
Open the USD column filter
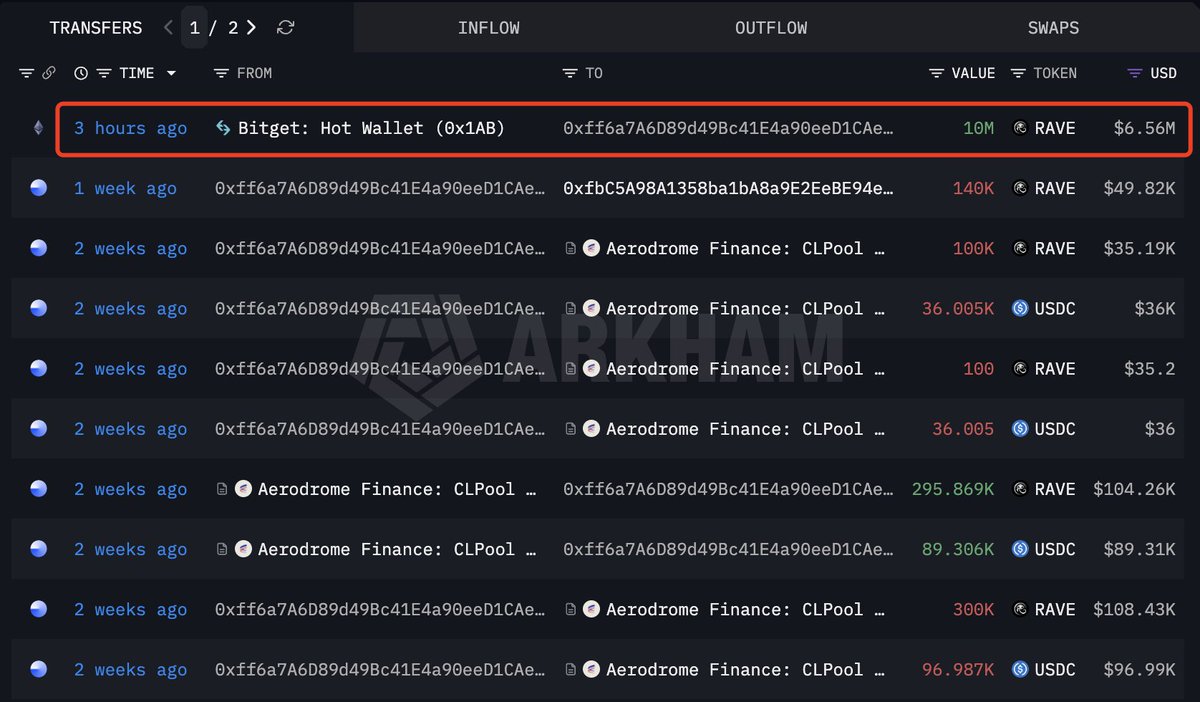pos(1134,73)
